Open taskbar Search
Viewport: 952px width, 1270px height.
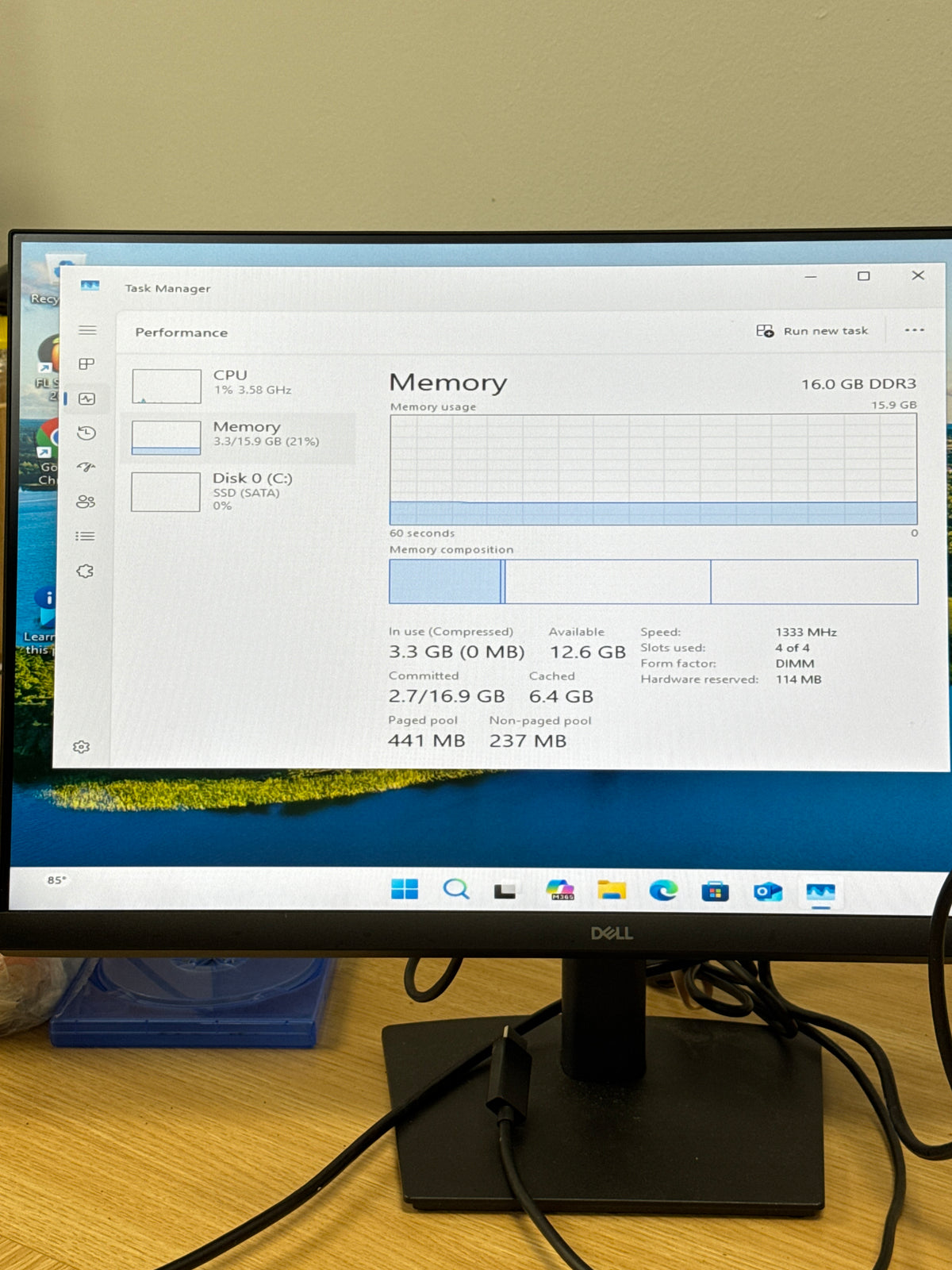455,889
